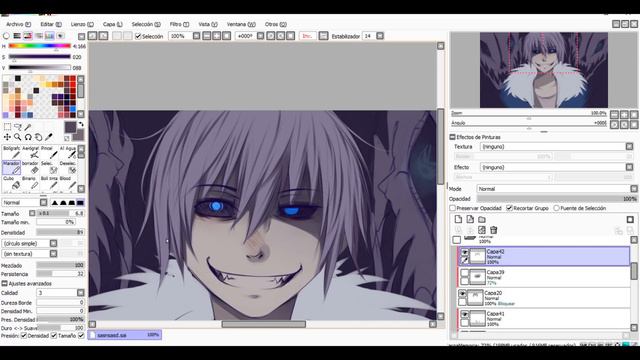
Task: Toggle Recortar Grupo checkbox
Action: pos(509,208)
